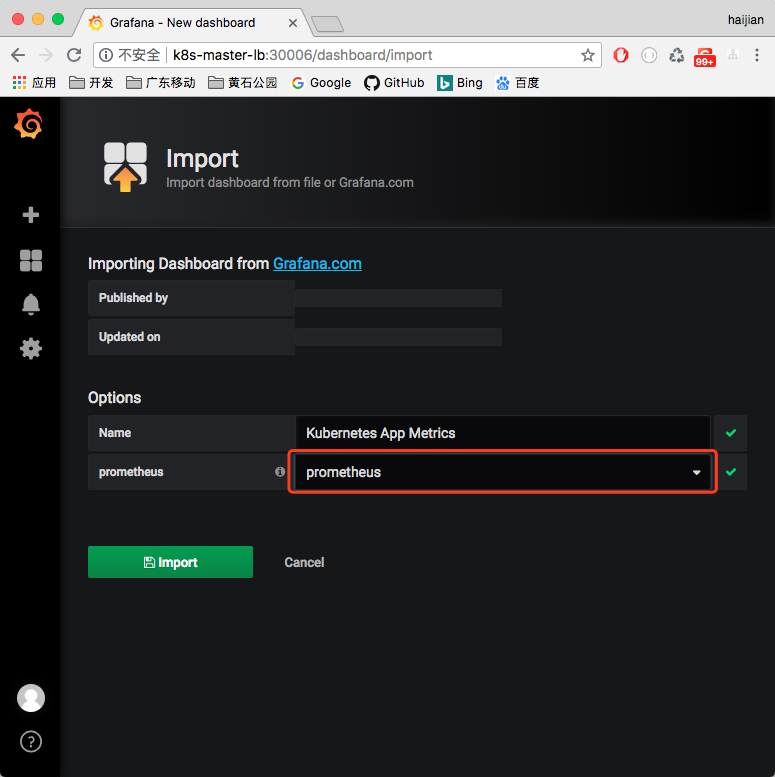This screenshot has width=775, height=777.
Task: Open the 黄石公园 bookmark folder
Action: click(x=243, y=83)
